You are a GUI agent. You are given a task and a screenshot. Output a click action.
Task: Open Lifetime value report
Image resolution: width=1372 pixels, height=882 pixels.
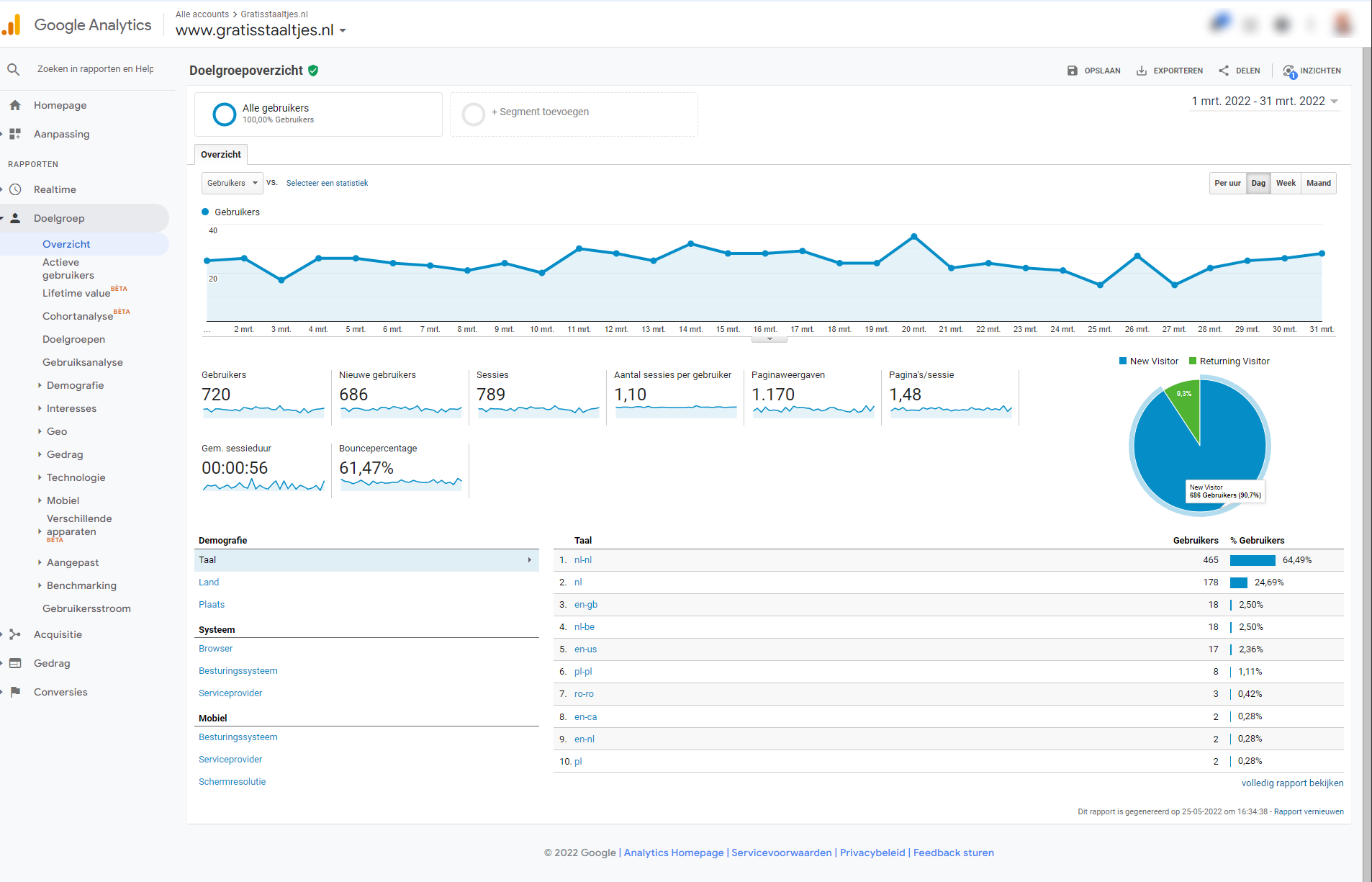click(76, 293)
